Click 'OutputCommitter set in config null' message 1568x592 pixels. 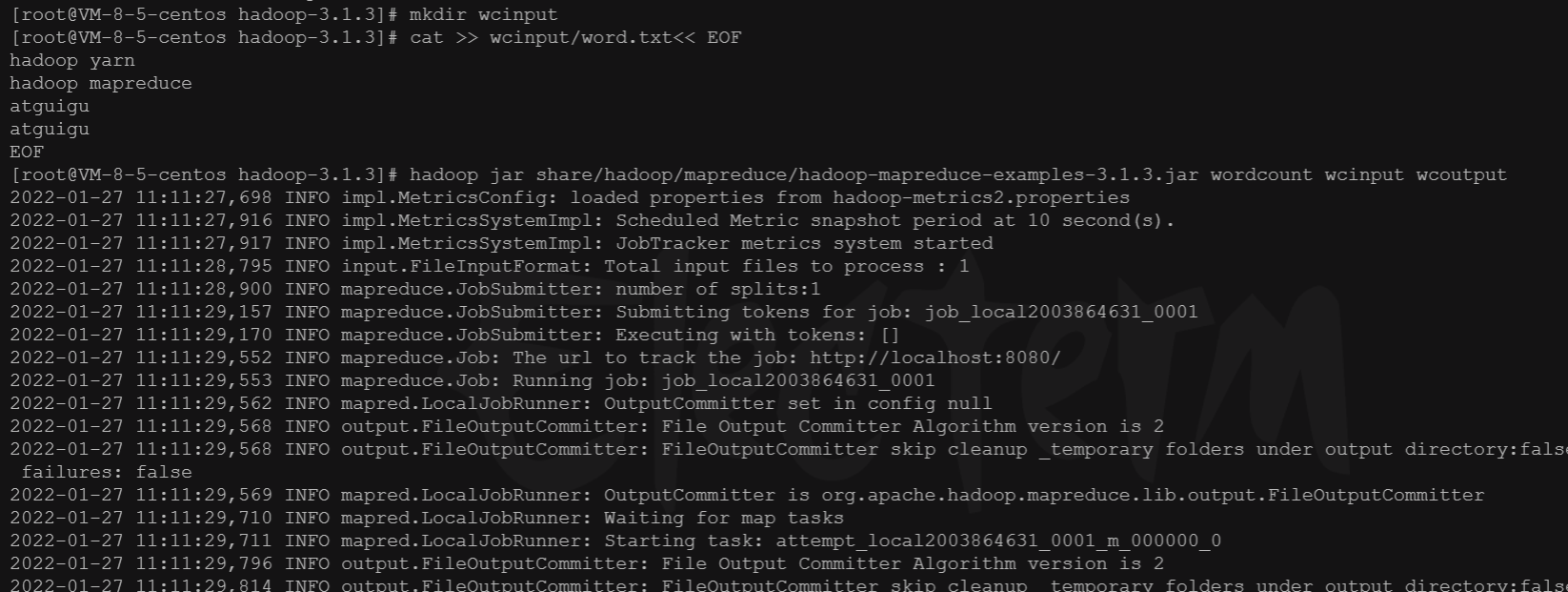(797, 403)
